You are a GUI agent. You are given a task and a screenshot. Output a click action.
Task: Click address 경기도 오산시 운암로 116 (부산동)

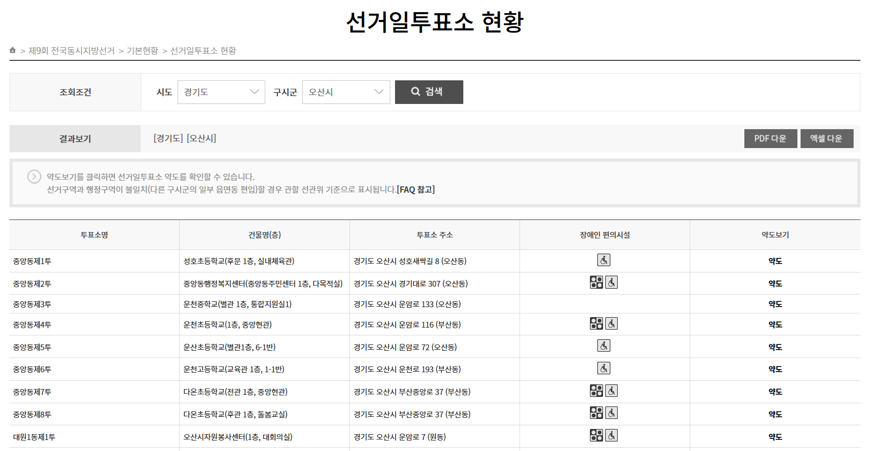(x=407, y=325)
